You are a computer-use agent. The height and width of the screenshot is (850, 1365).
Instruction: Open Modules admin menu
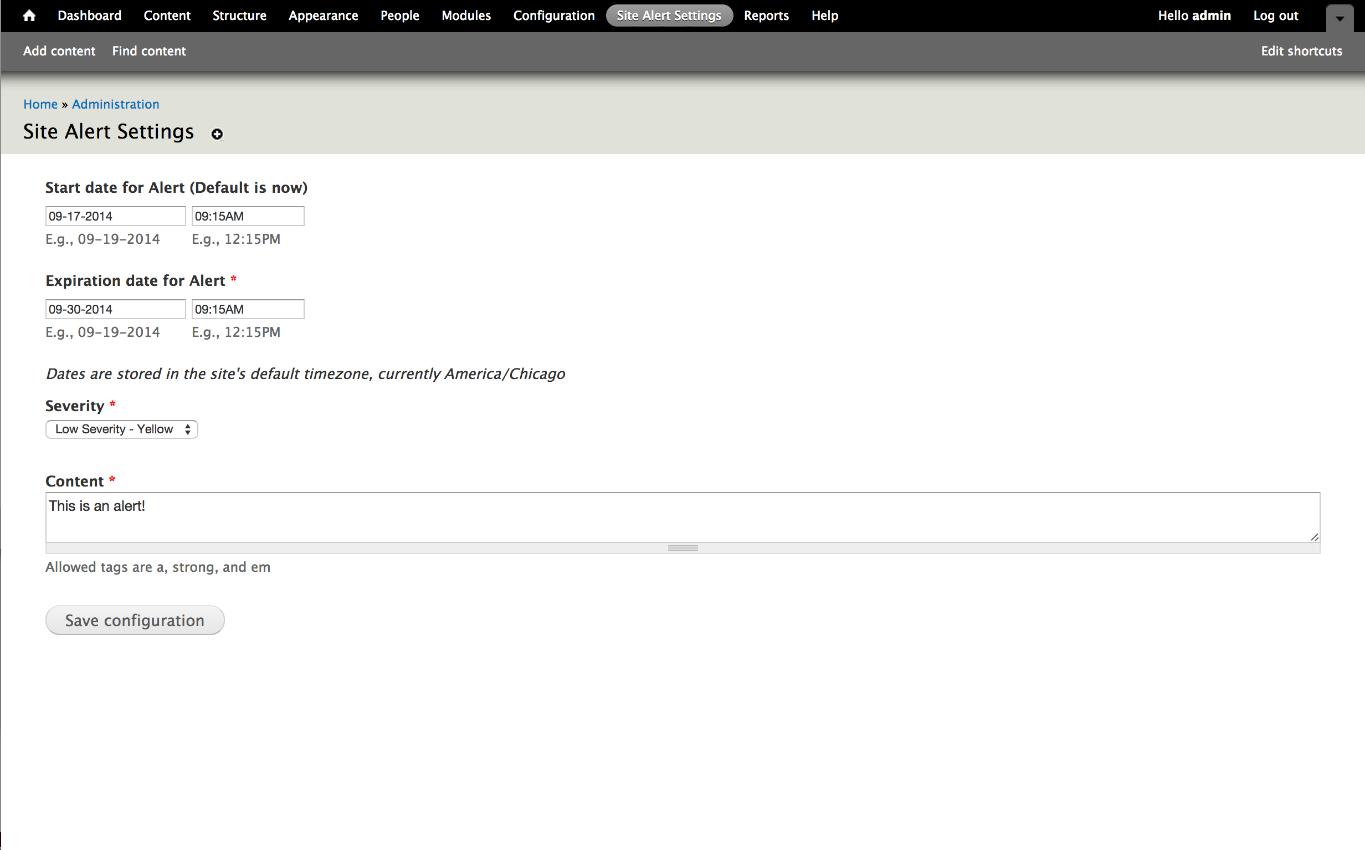point(466,16)
